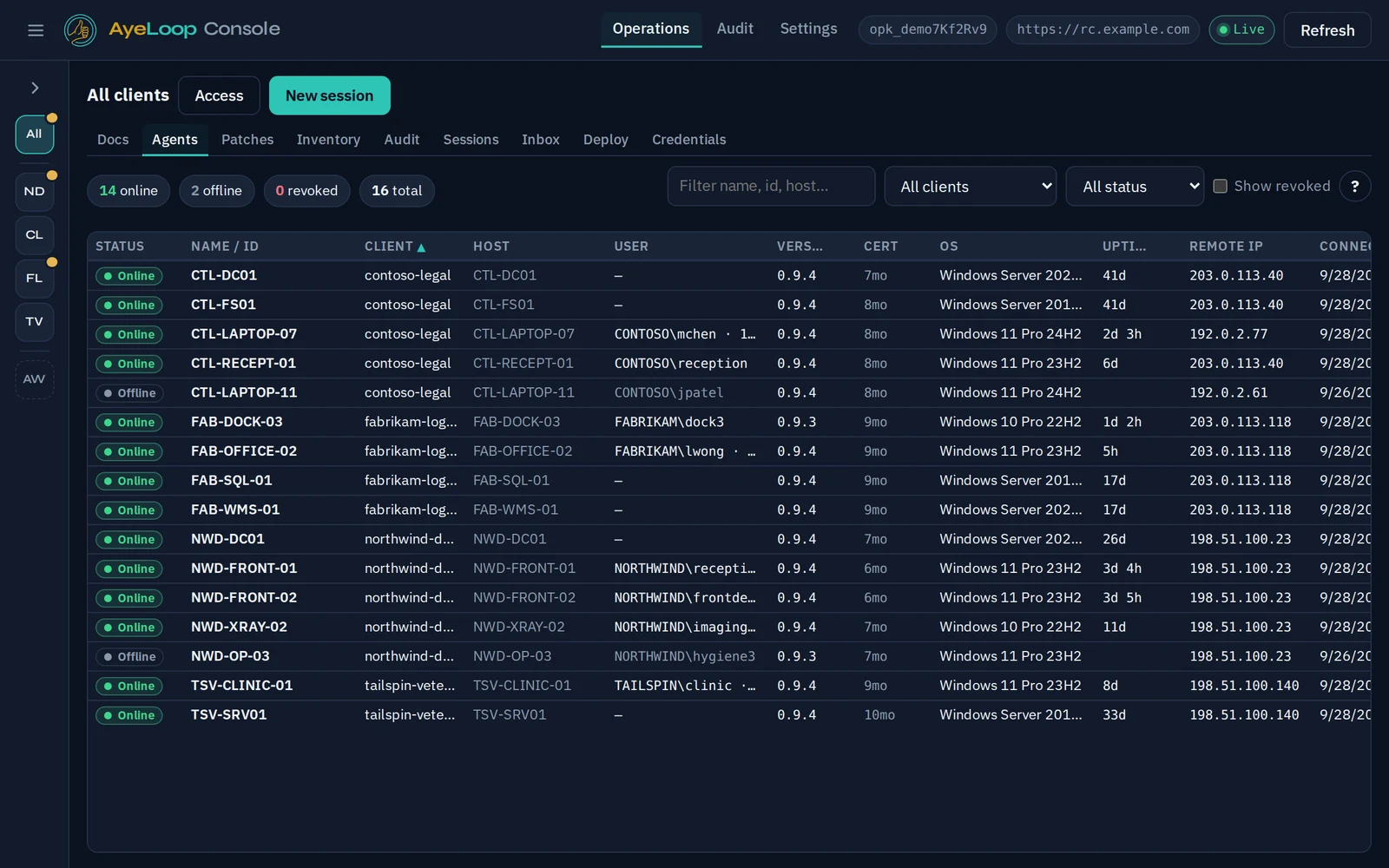Toggle the Show revoked checkbox
Screen dimensions: 1389x868
point(1220,186)
